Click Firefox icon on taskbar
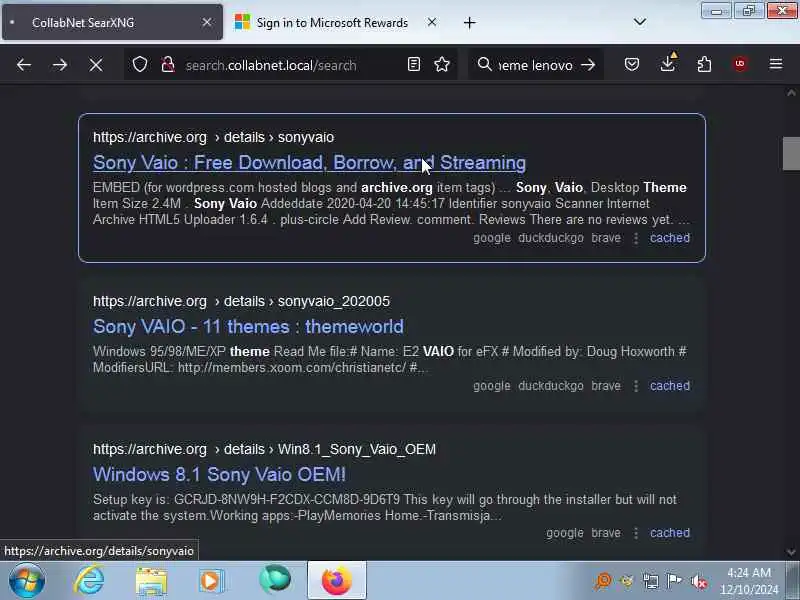This screenshot has width=800, height=600. (x=337, y=581)
